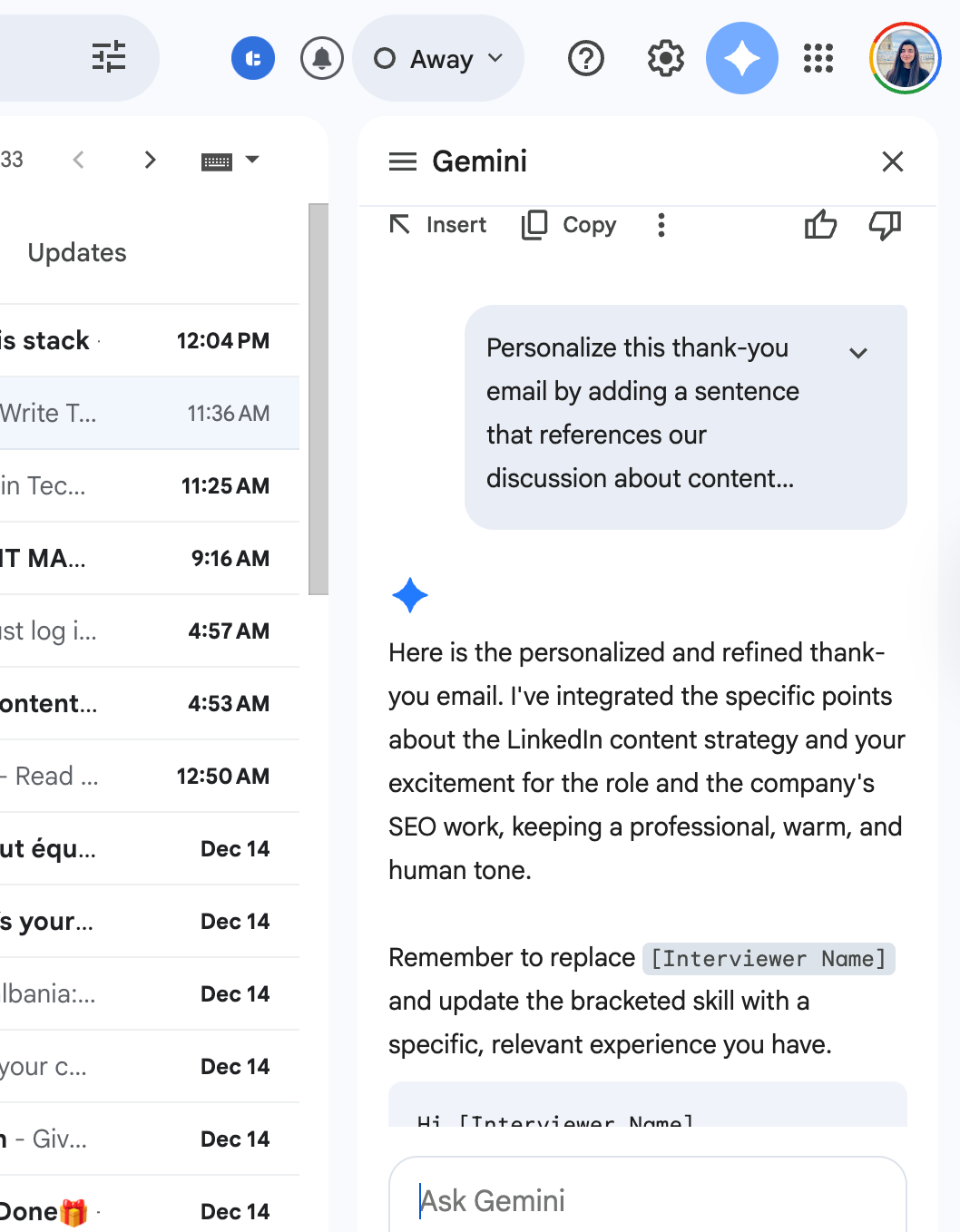Open Gmail settings gear
This screenshot has height=1232, width=960.
(663, 58)
